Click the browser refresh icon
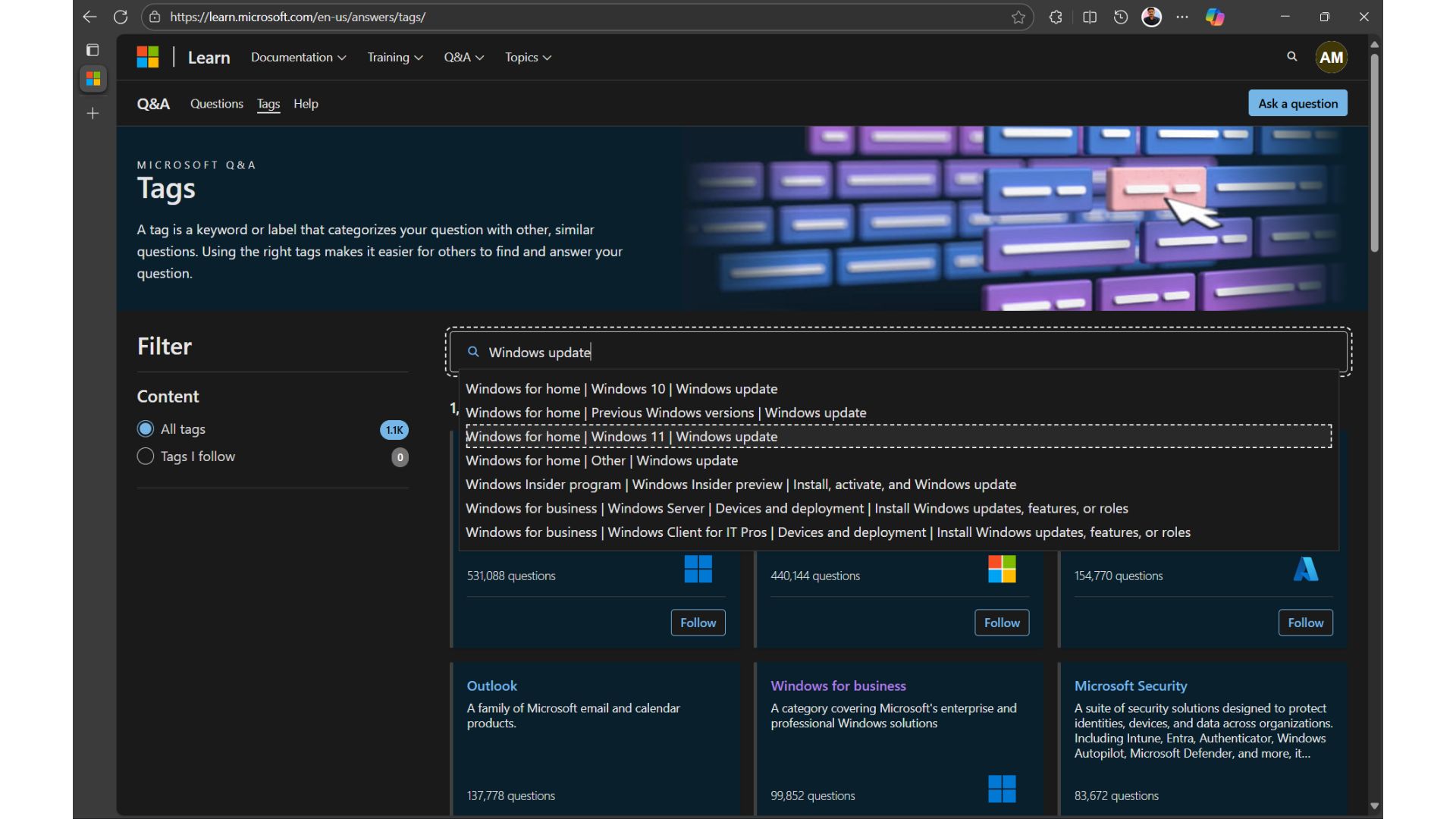1456x819 pixels. pyautogui.click(x=121, y=17)
